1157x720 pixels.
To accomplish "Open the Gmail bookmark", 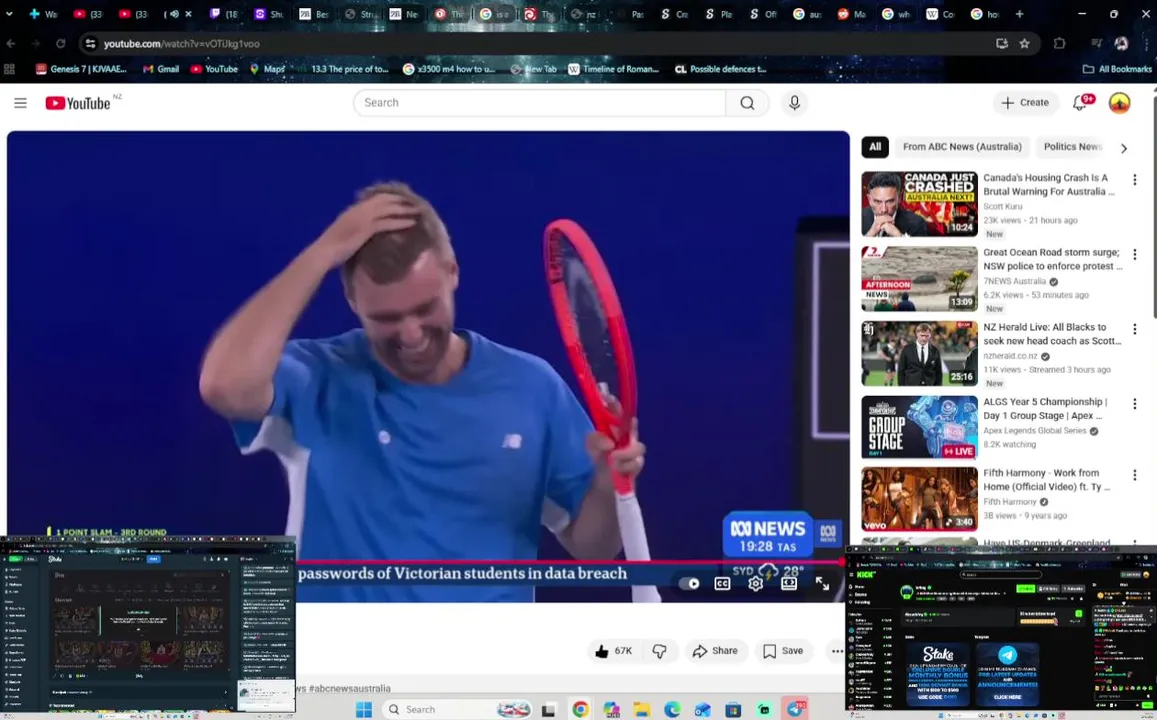I will [161, 69].
